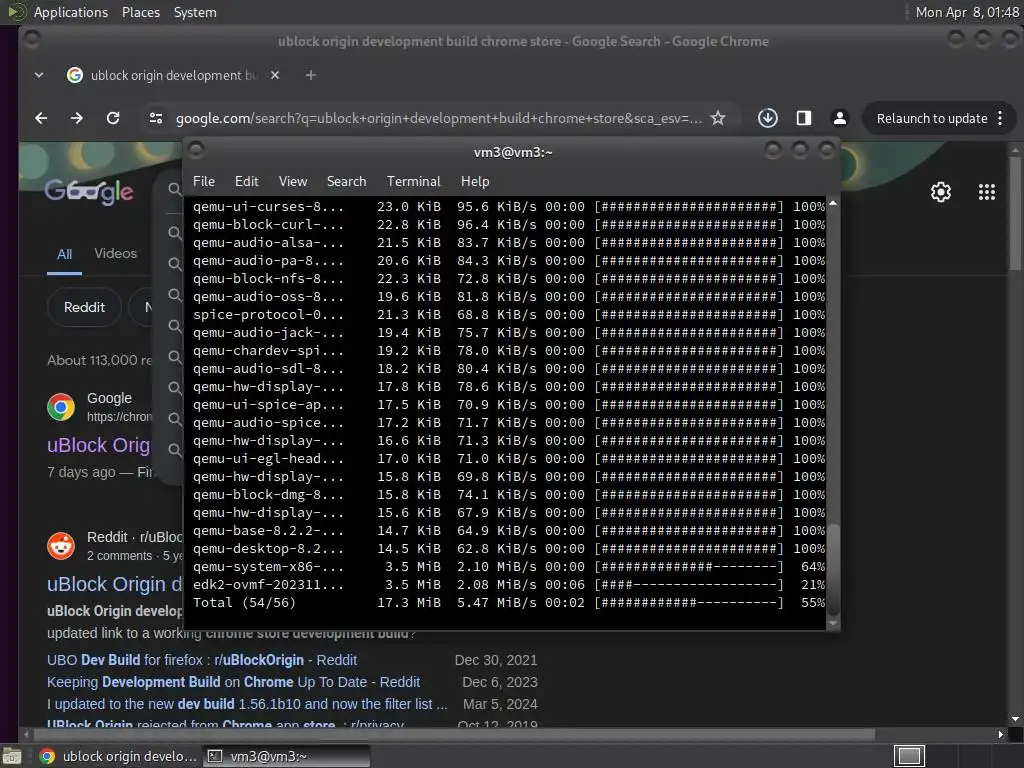Click qemu-system-x86 download line
Screen dimensions: 1024x768
point(509,567)
